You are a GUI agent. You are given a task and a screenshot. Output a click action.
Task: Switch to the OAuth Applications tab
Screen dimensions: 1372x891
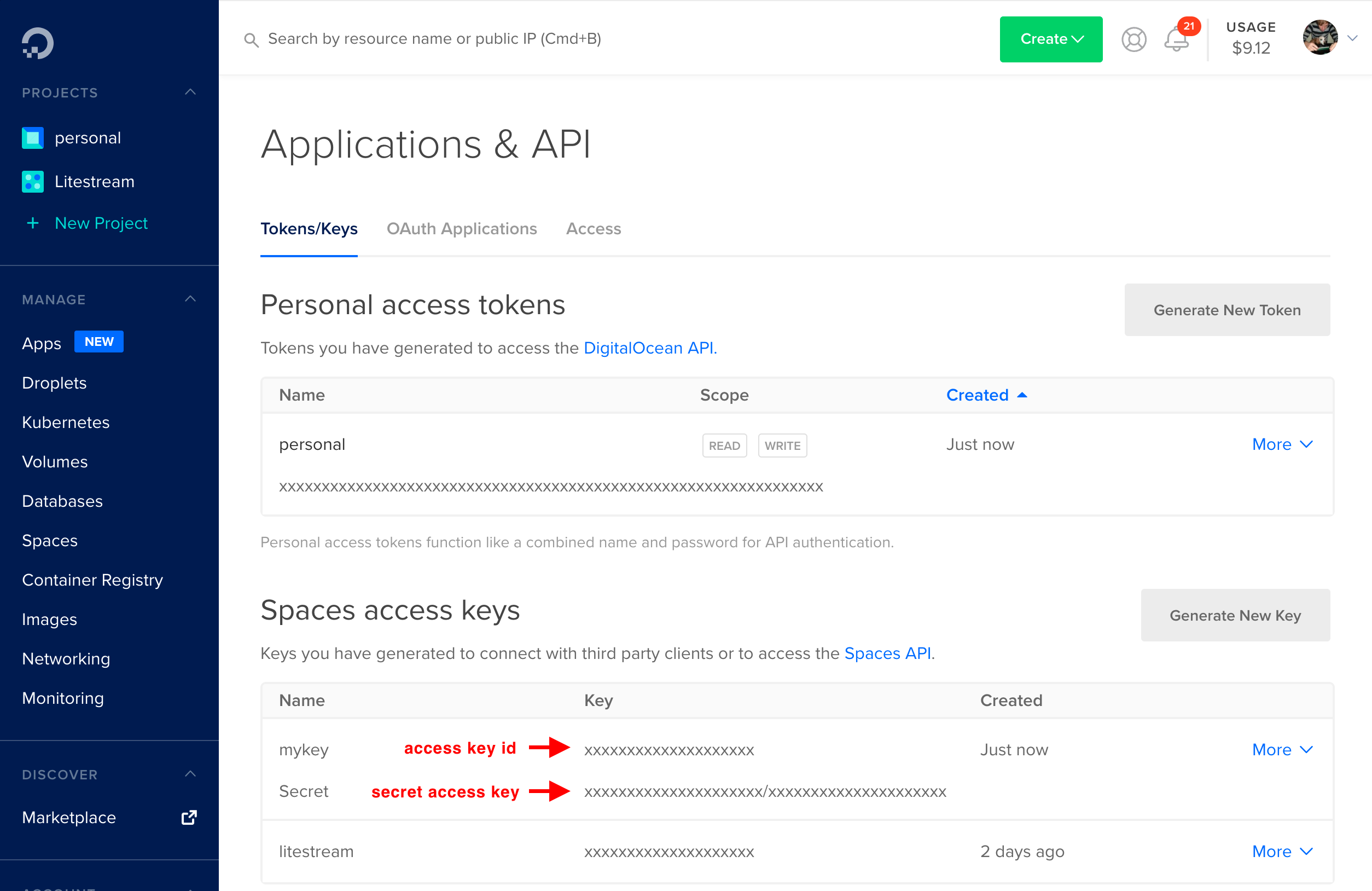tap(462, 228)
